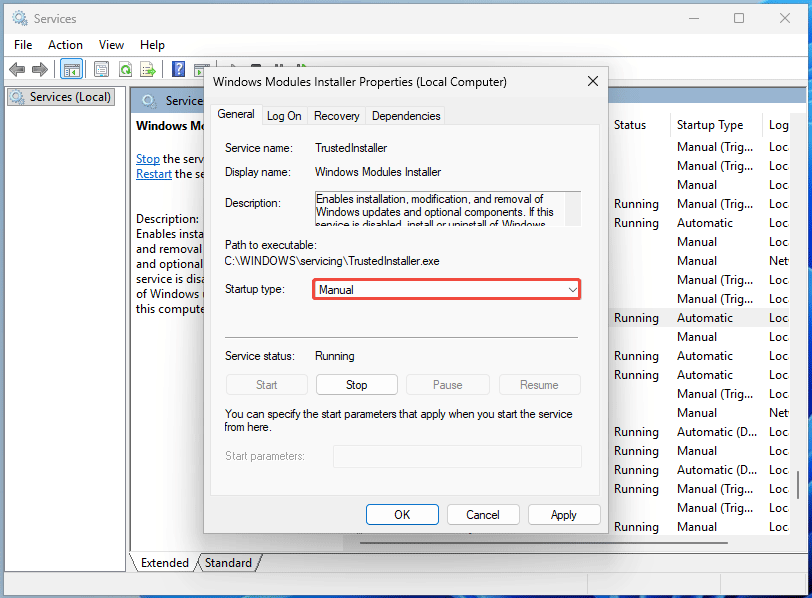Click the Stop link for the service

pyautogui.click(x=147, y=158)
